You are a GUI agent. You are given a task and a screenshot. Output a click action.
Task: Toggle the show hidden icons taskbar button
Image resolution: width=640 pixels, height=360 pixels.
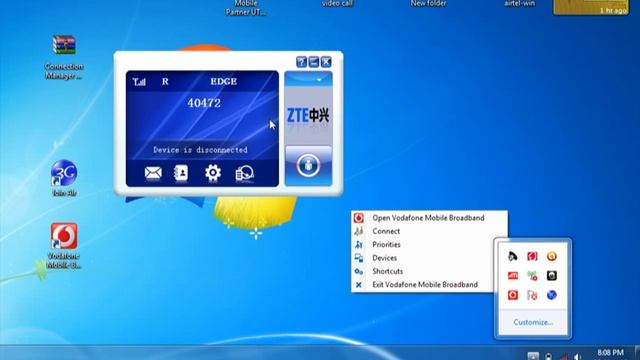(x=533, y=356)
